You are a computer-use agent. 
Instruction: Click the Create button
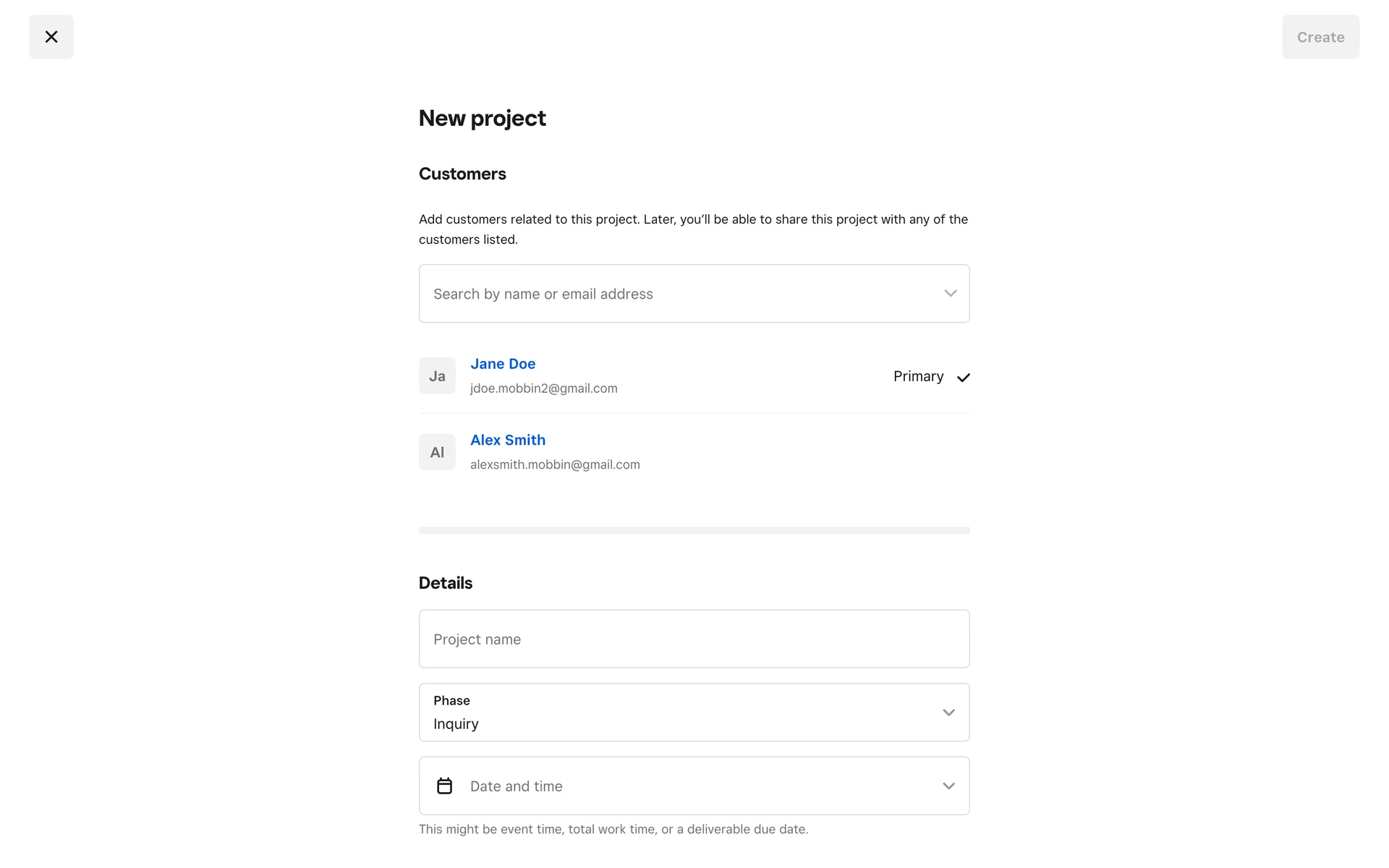1320,37
